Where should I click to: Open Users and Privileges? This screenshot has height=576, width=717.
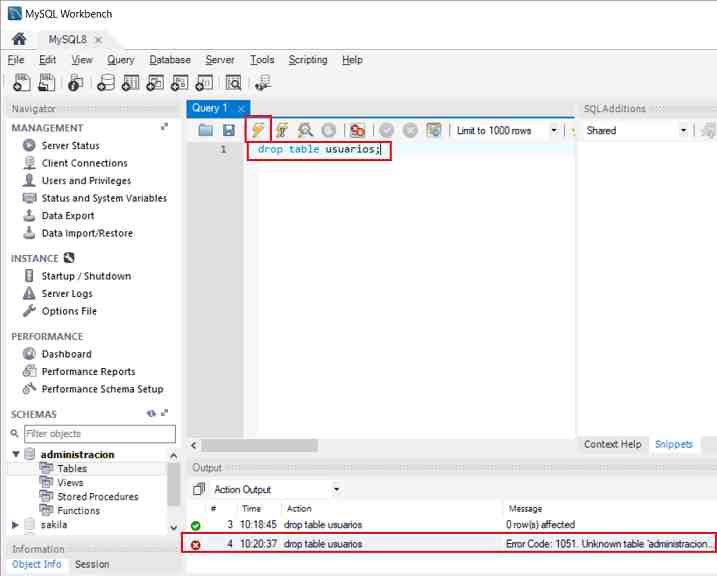coord(86,181)
